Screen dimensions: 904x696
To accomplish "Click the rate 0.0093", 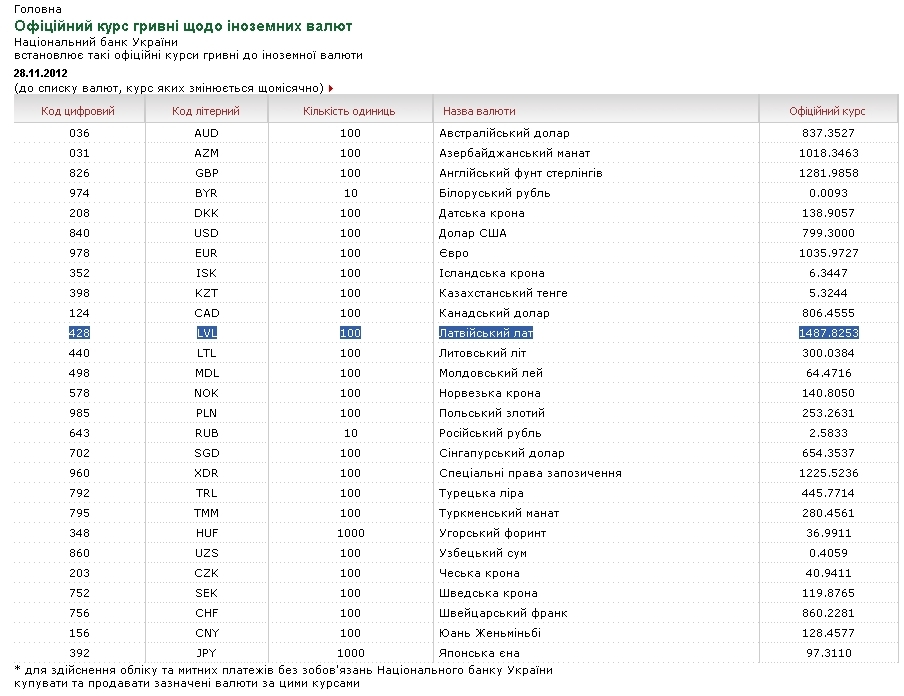I will pyautogui.click(x=828, y=193).
